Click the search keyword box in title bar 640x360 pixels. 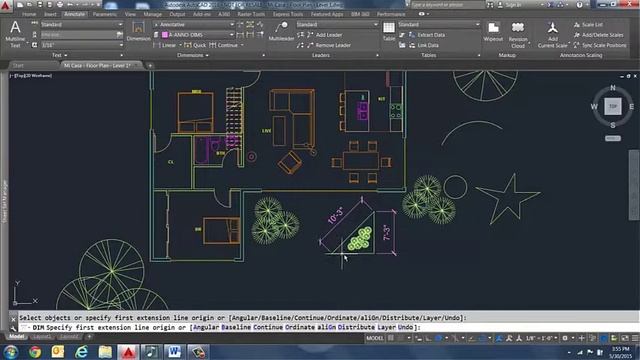tap(447, 5)
